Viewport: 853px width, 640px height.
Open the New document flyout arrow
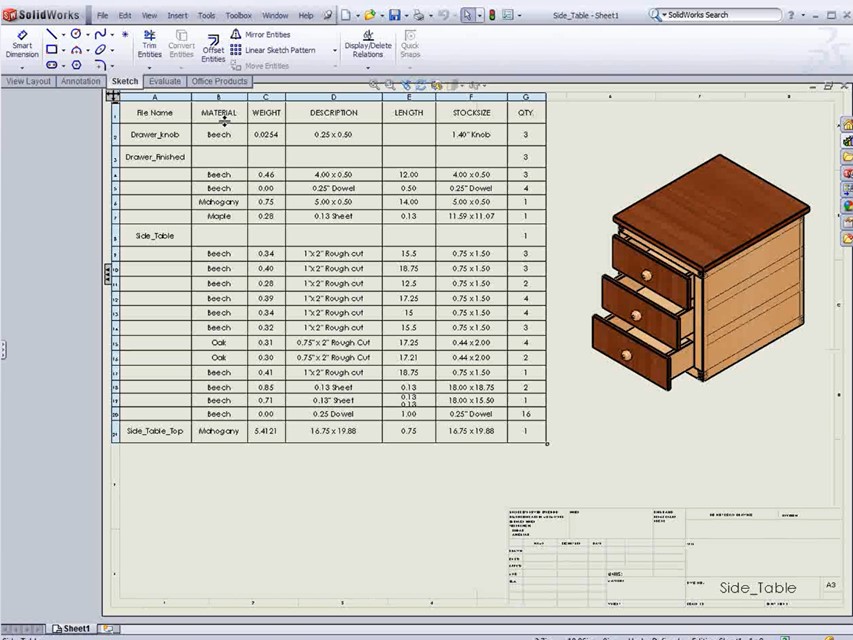click(356, 15)
